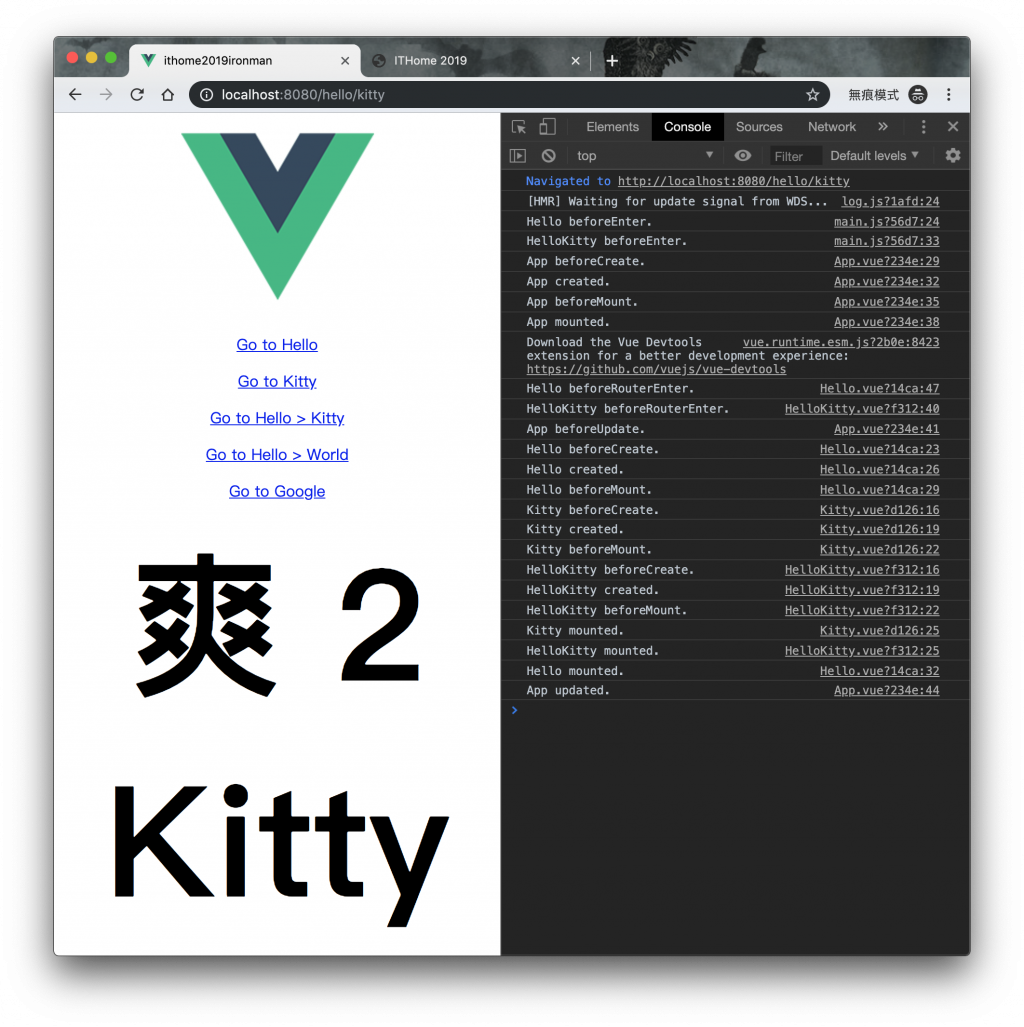Open source link HelloKitty.vue?f312:25
Viewport: 1024px width, 1027px height.
click(862, 650)
